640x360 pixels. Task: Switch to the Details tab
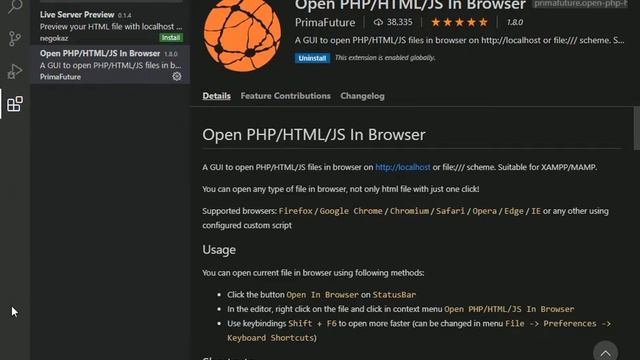coord(216,96)
